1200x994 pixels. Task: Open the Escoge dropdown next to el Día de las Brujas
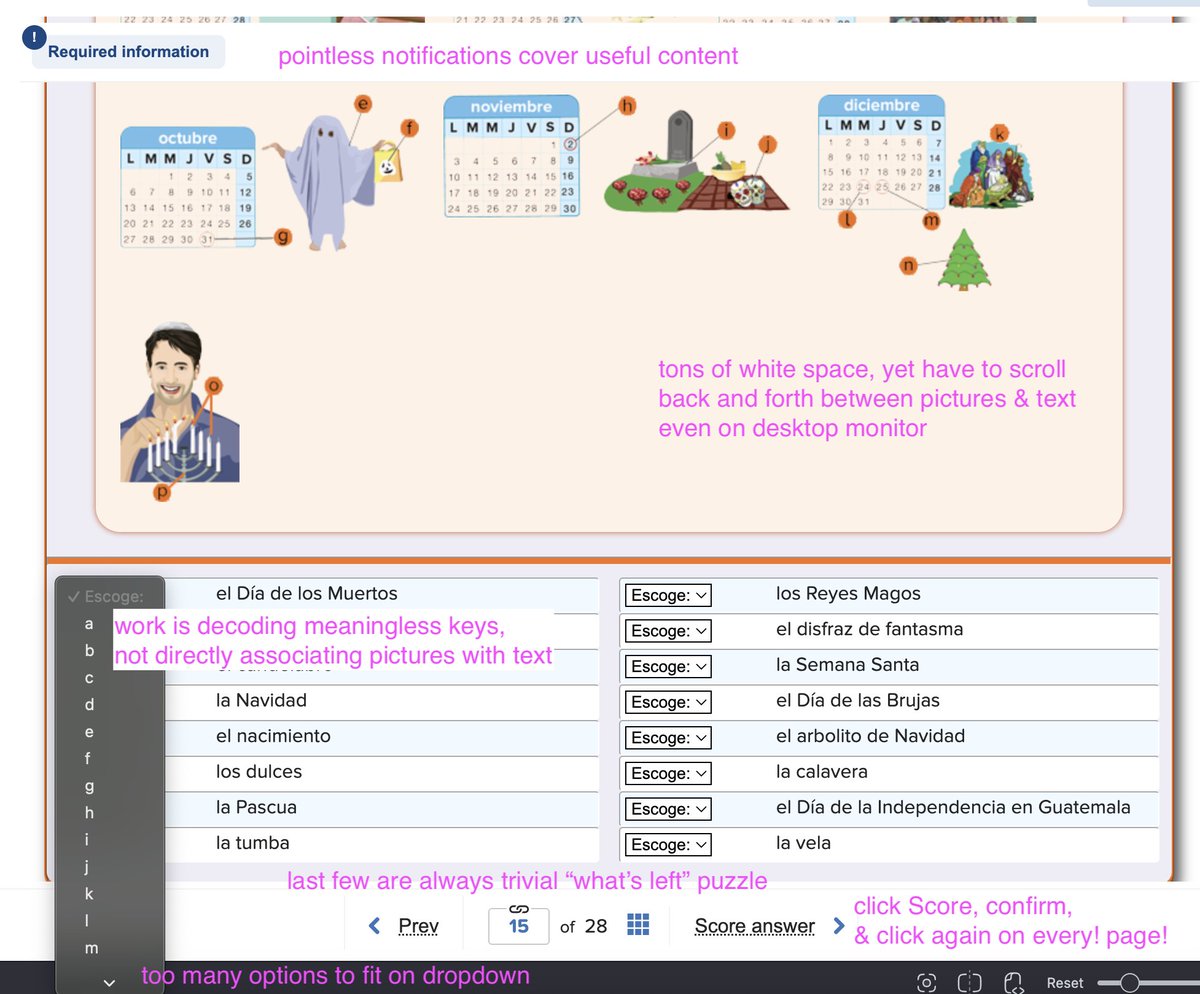pyautogui.click(x=667, y=702)
